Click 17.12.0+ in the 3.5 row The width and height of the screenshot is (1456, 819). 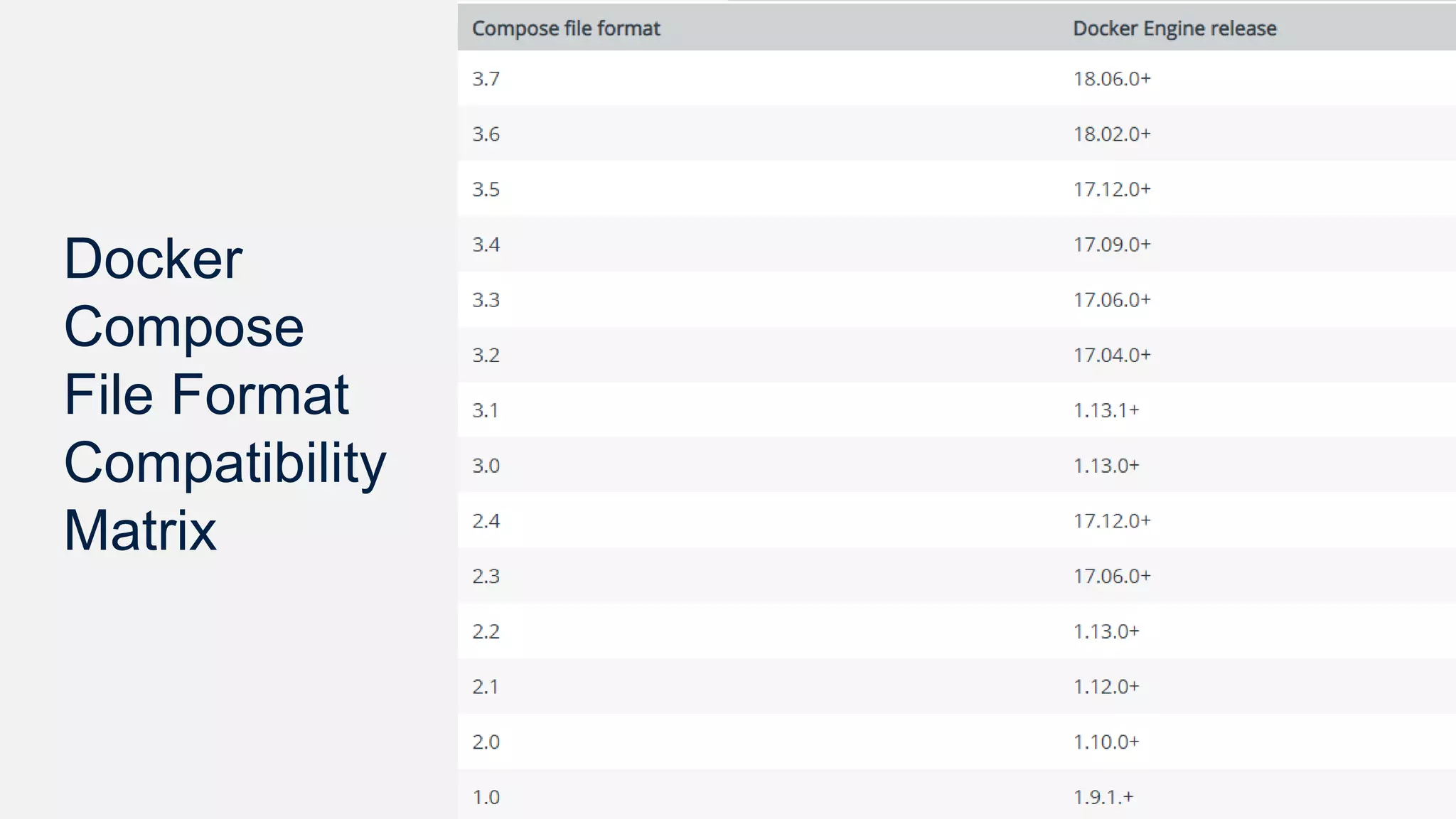1112,189
